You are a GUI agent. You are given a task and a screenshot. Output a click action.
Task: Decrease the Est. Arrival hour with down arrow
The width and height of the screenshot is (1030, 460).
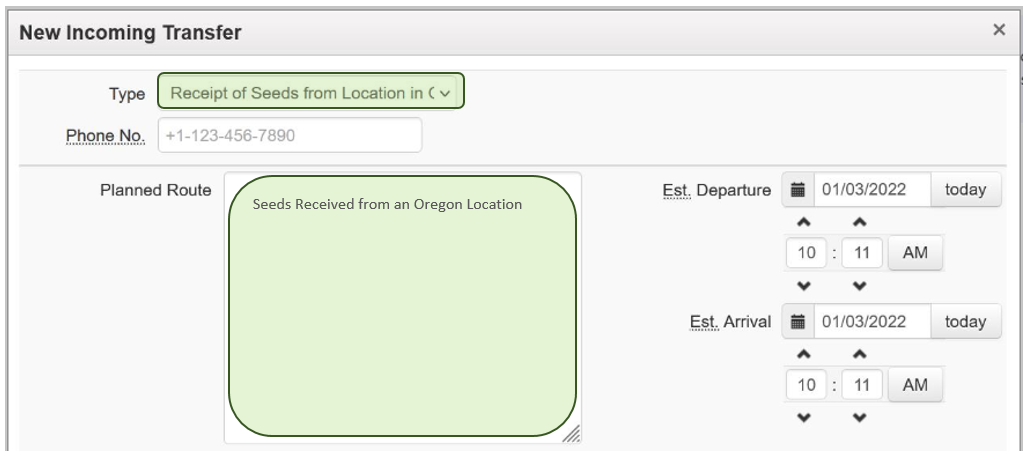[x=804, y=417]
